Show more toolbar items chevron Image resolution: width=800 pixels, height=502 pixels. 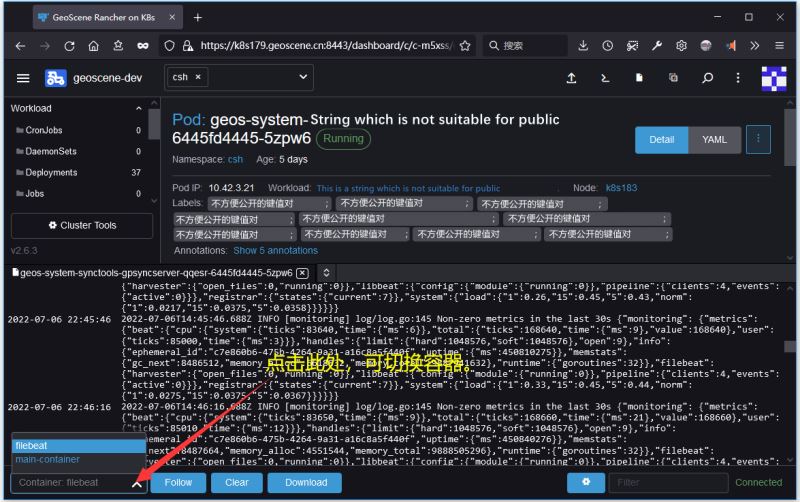(x=755, y=46)
